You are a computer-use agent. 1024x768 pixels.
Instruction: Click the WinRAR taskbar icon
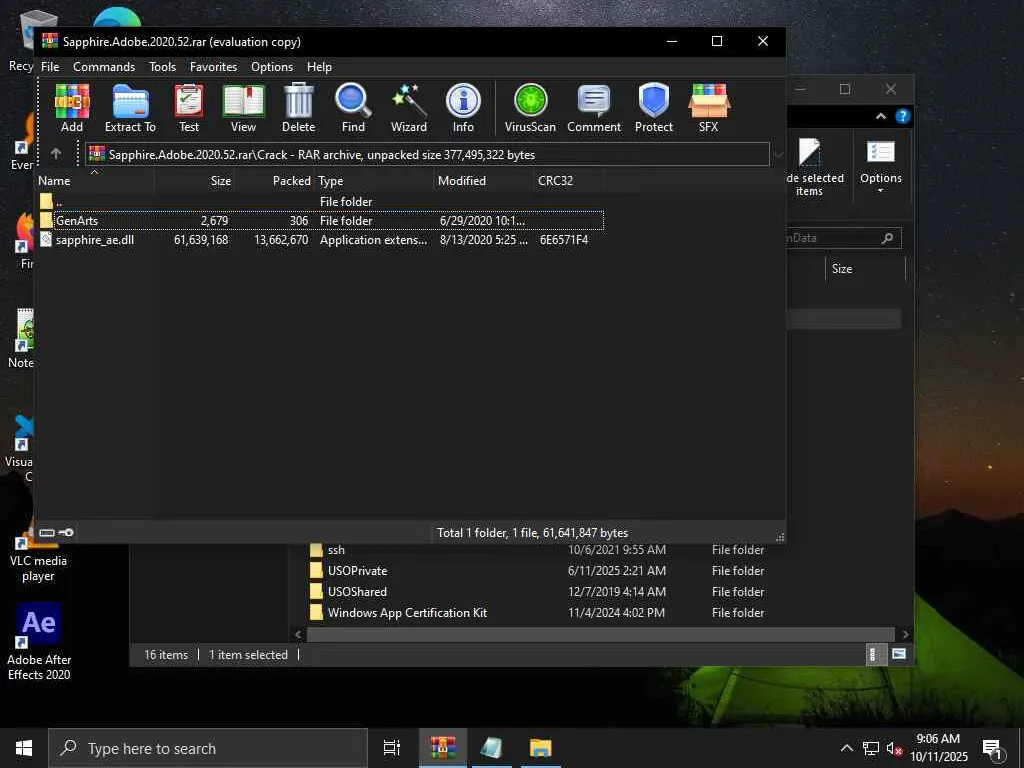click(443, 748)
